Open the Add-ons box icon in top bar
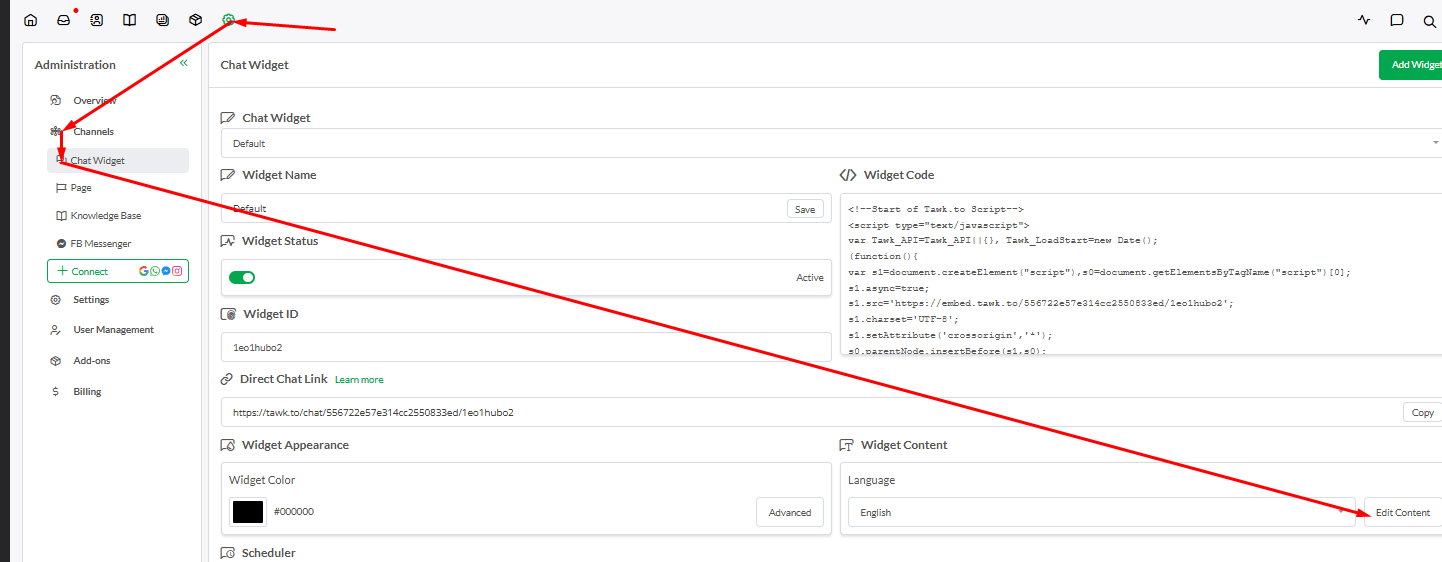This screenshot has width=1442, height=562. 195,20
